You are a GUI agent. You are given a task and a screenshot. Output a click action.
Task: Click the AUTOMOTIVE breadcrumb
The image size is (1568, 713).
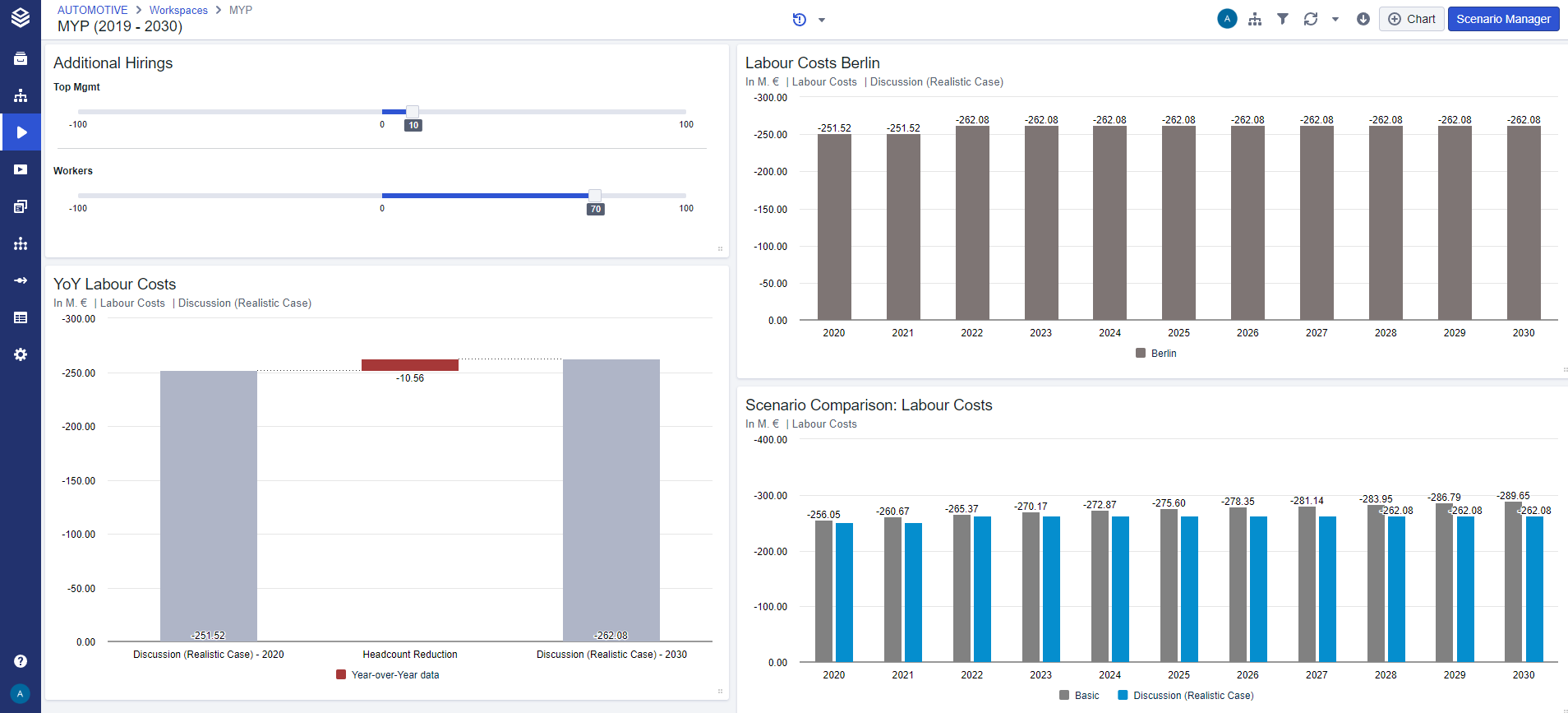[x=92, y=10]
